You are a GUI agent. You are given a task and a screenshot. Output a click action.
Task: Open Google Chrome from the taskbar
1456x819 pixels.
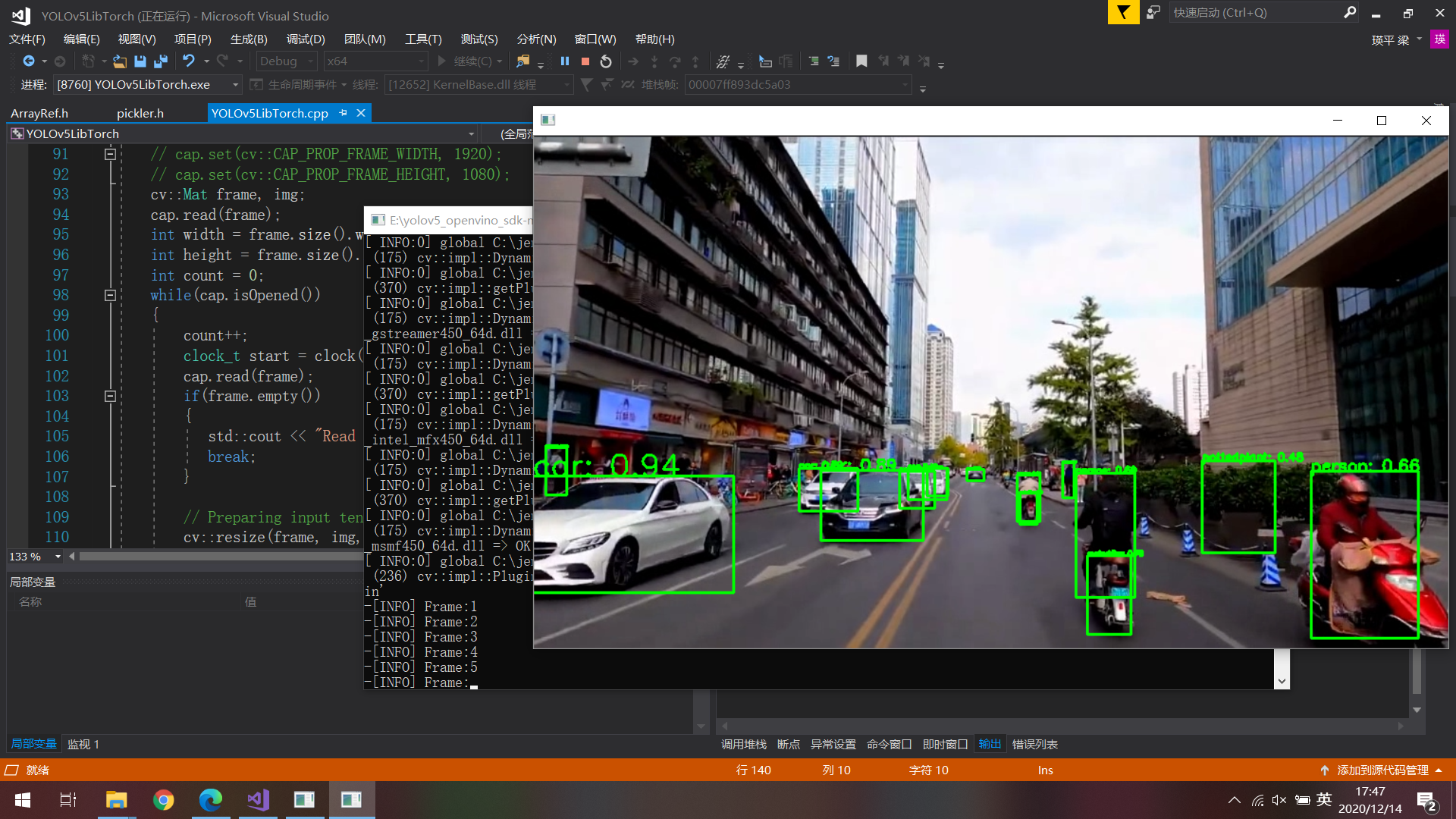coord(163,800)
